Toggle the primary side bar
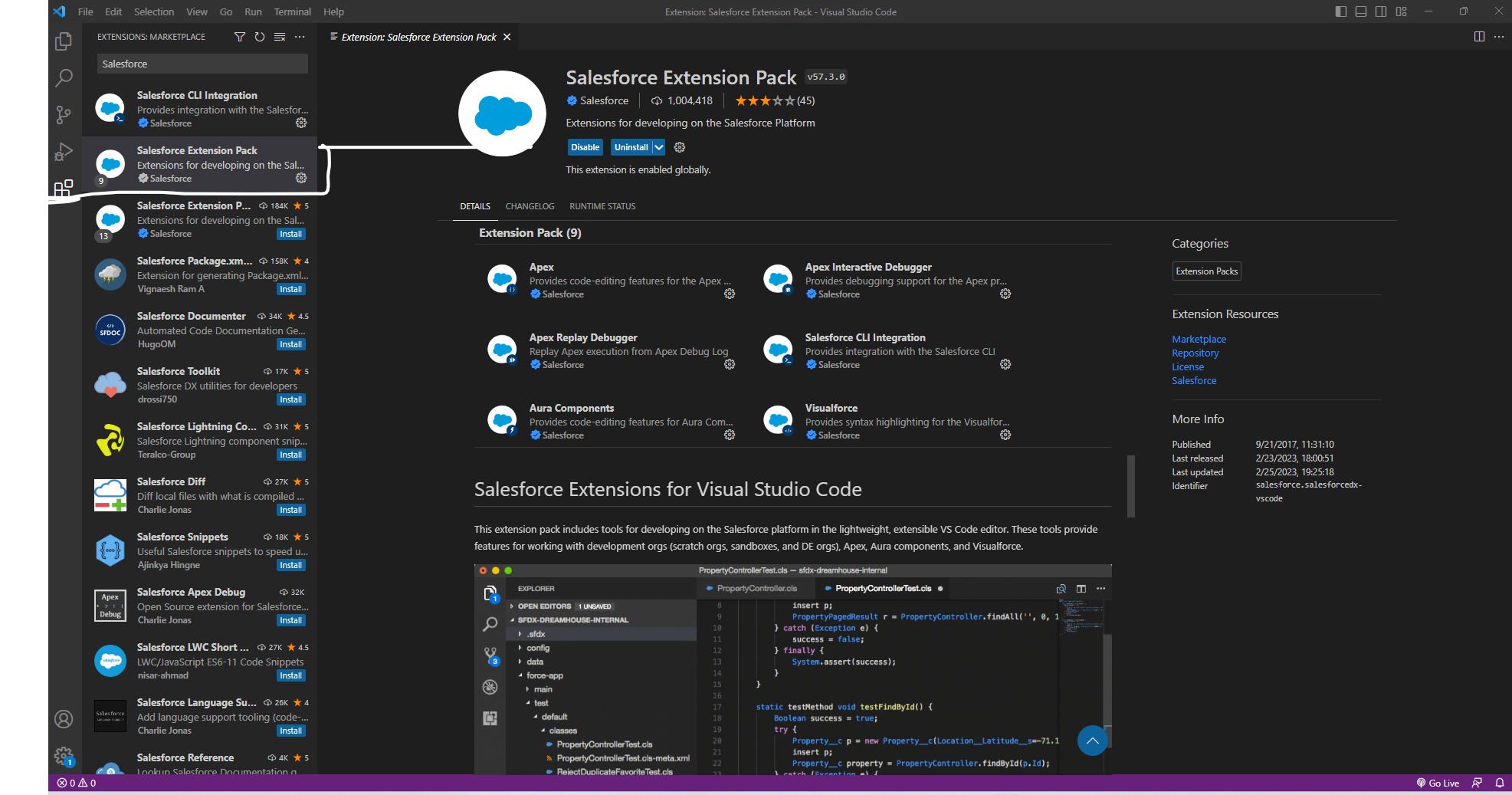 [1341, 11]
